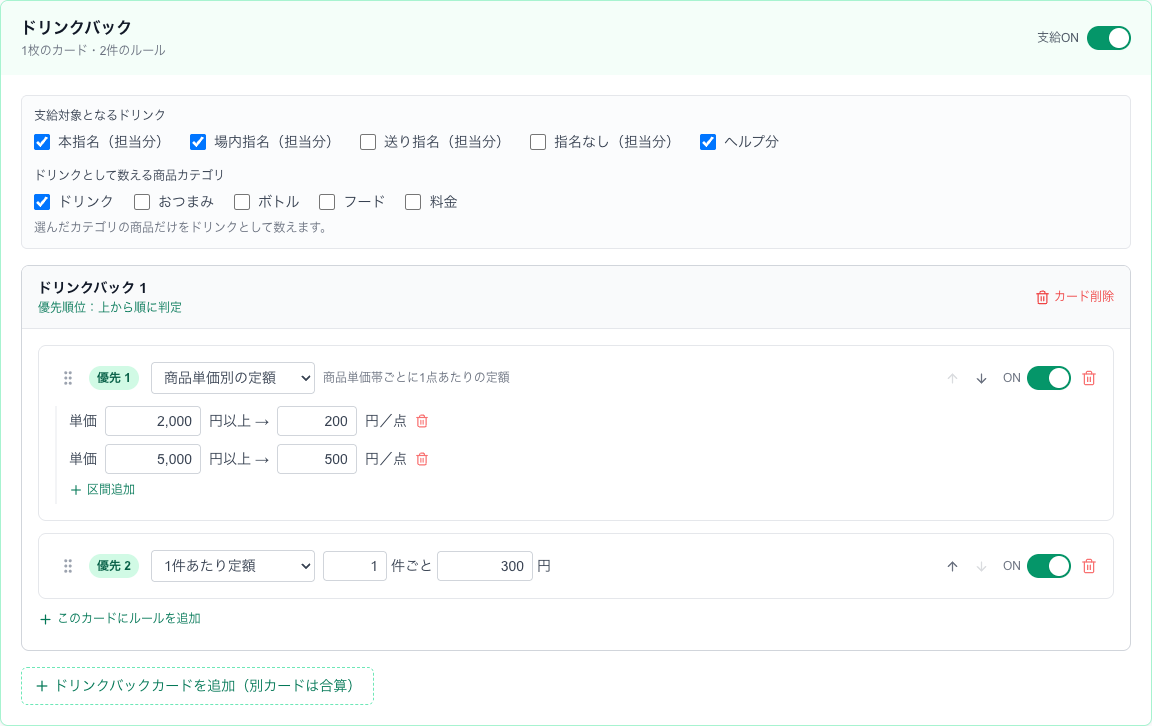Click the 5,000 unit price field
Viewport: 1152px width, 726px height.
click(153, 459)
